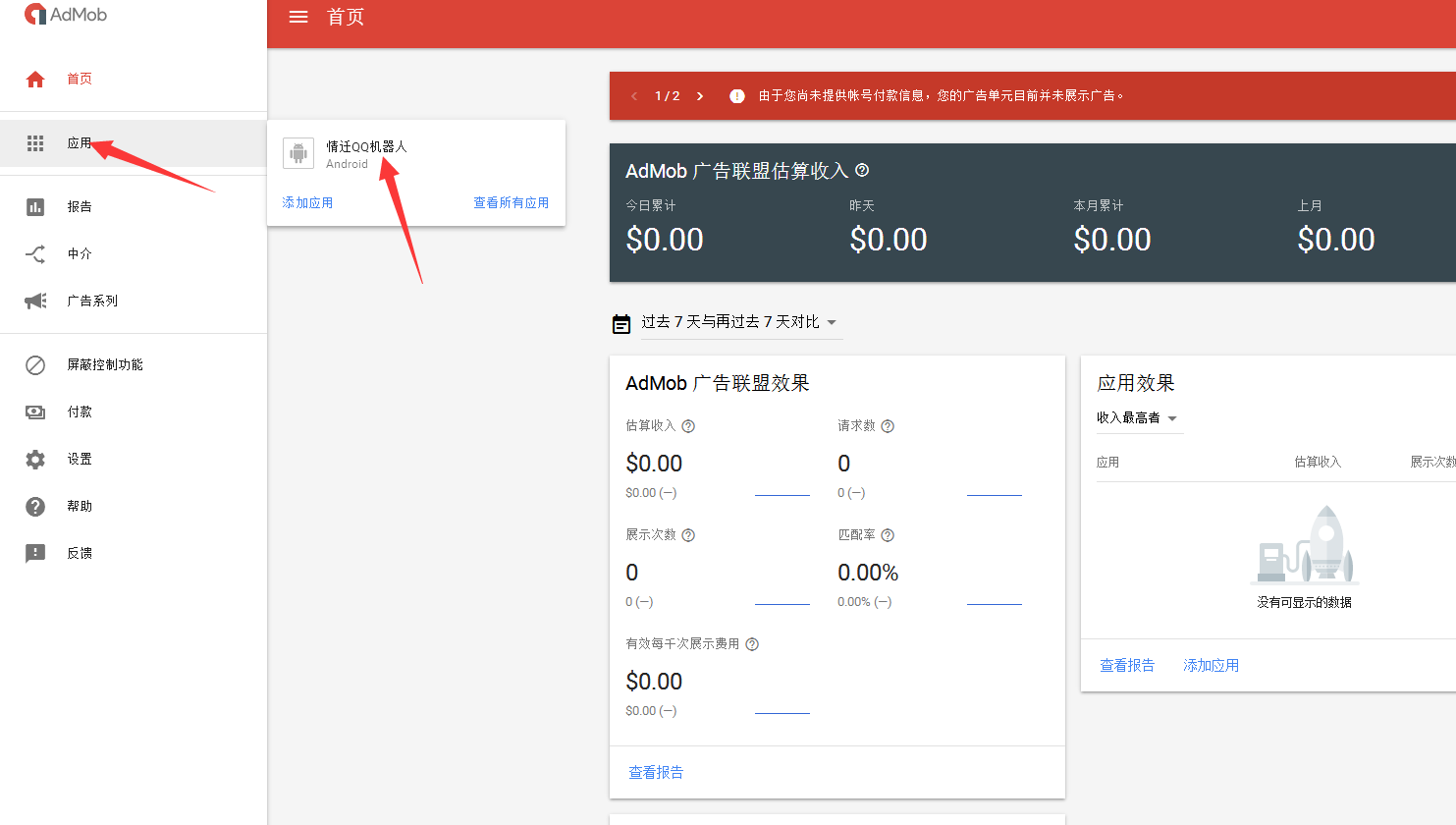Click help icon beside 展示次数
1456x825 pixels.
[x=688, y=535]
